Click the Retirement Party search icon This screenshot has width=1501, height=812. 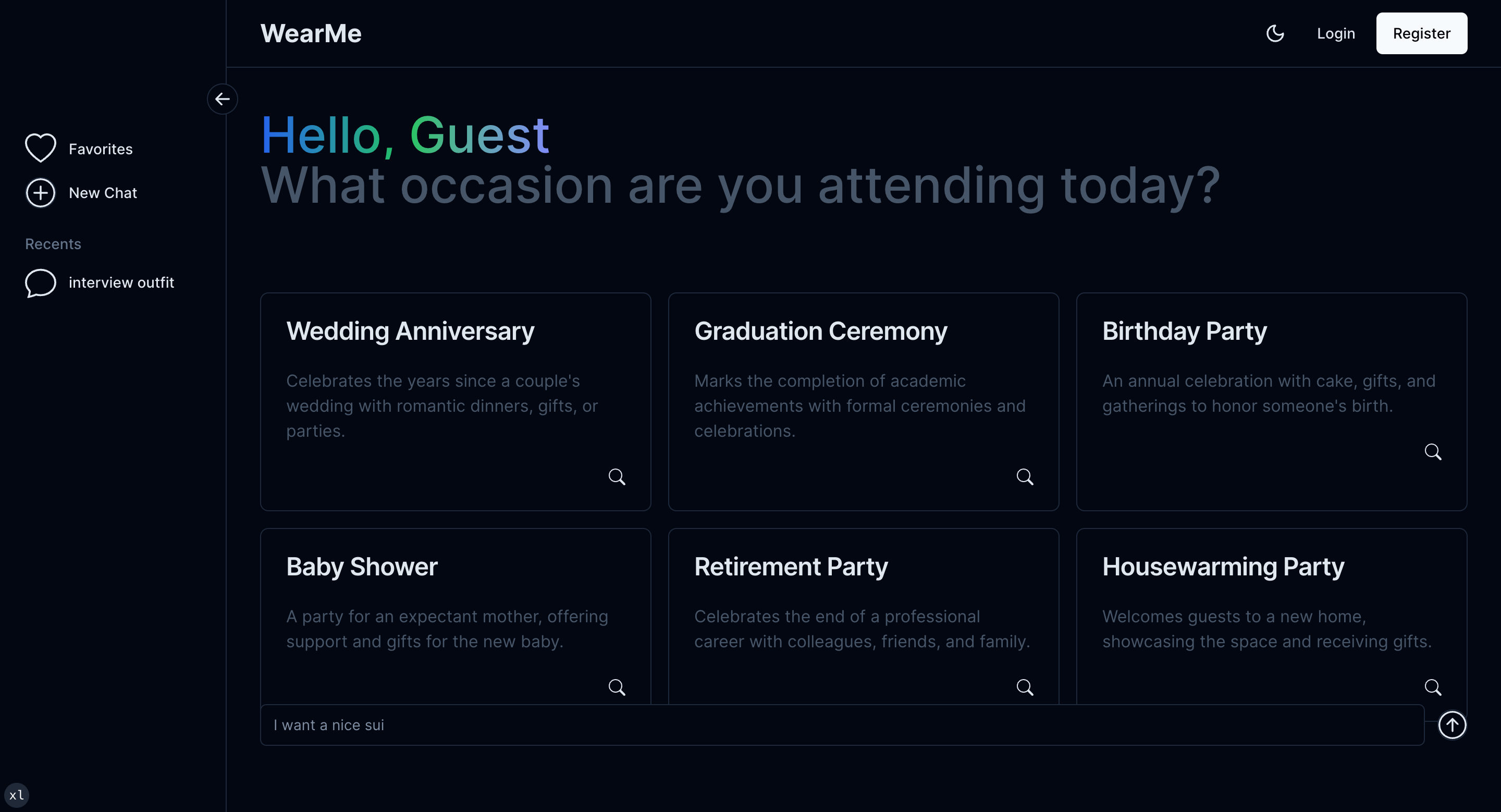point(1024,687)
